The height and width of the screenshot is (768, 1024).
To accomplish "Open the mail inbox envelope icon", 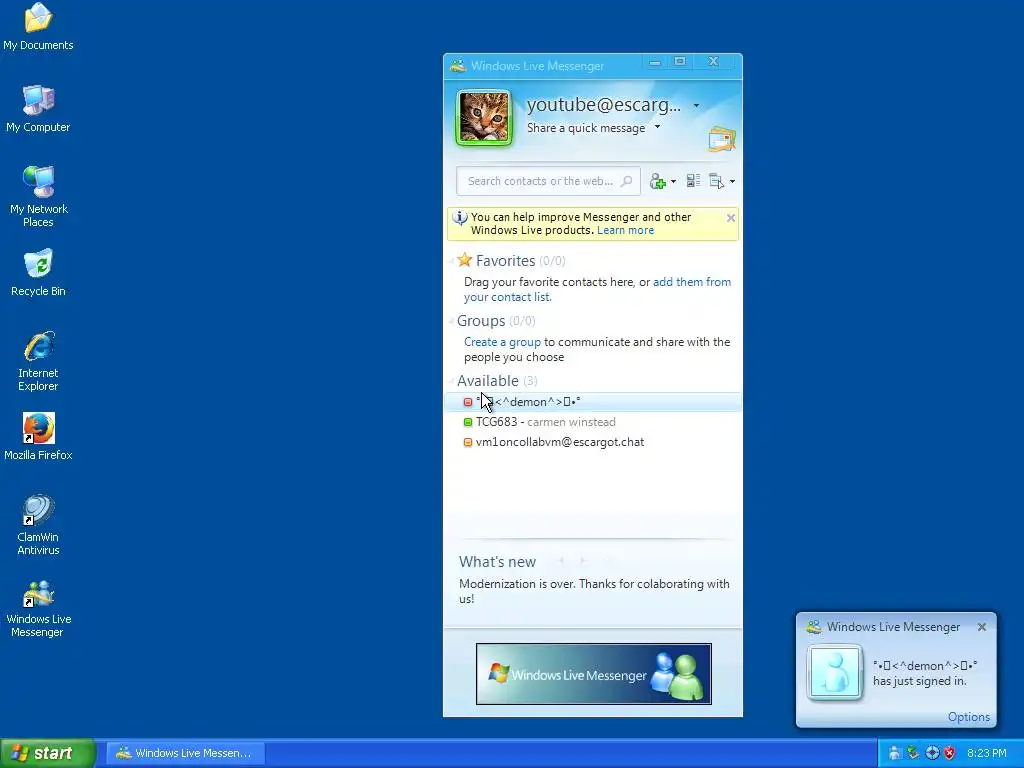I will click(722, 139).
